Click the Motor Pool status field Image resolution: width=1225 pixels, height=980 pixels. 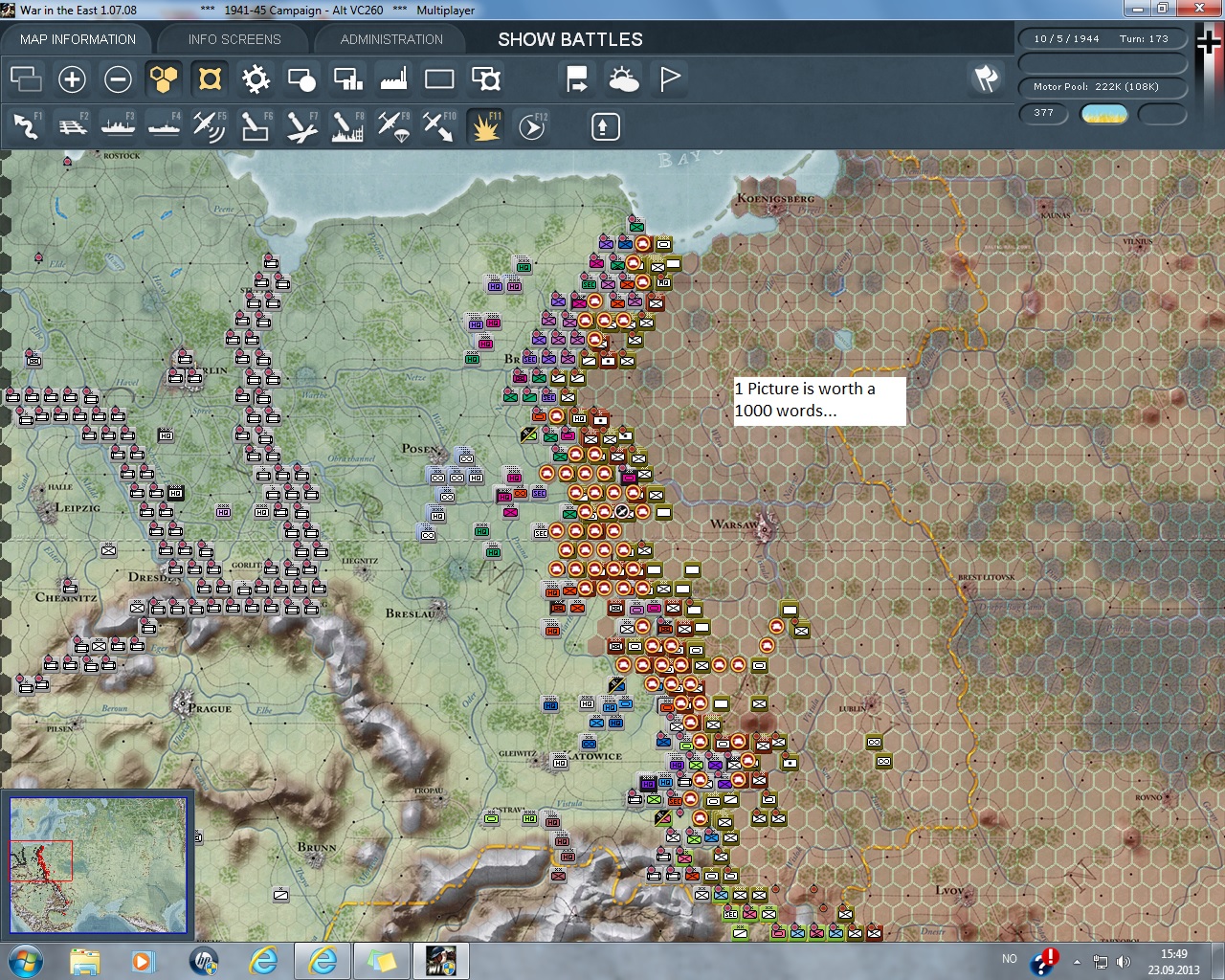coord(1102,87)
